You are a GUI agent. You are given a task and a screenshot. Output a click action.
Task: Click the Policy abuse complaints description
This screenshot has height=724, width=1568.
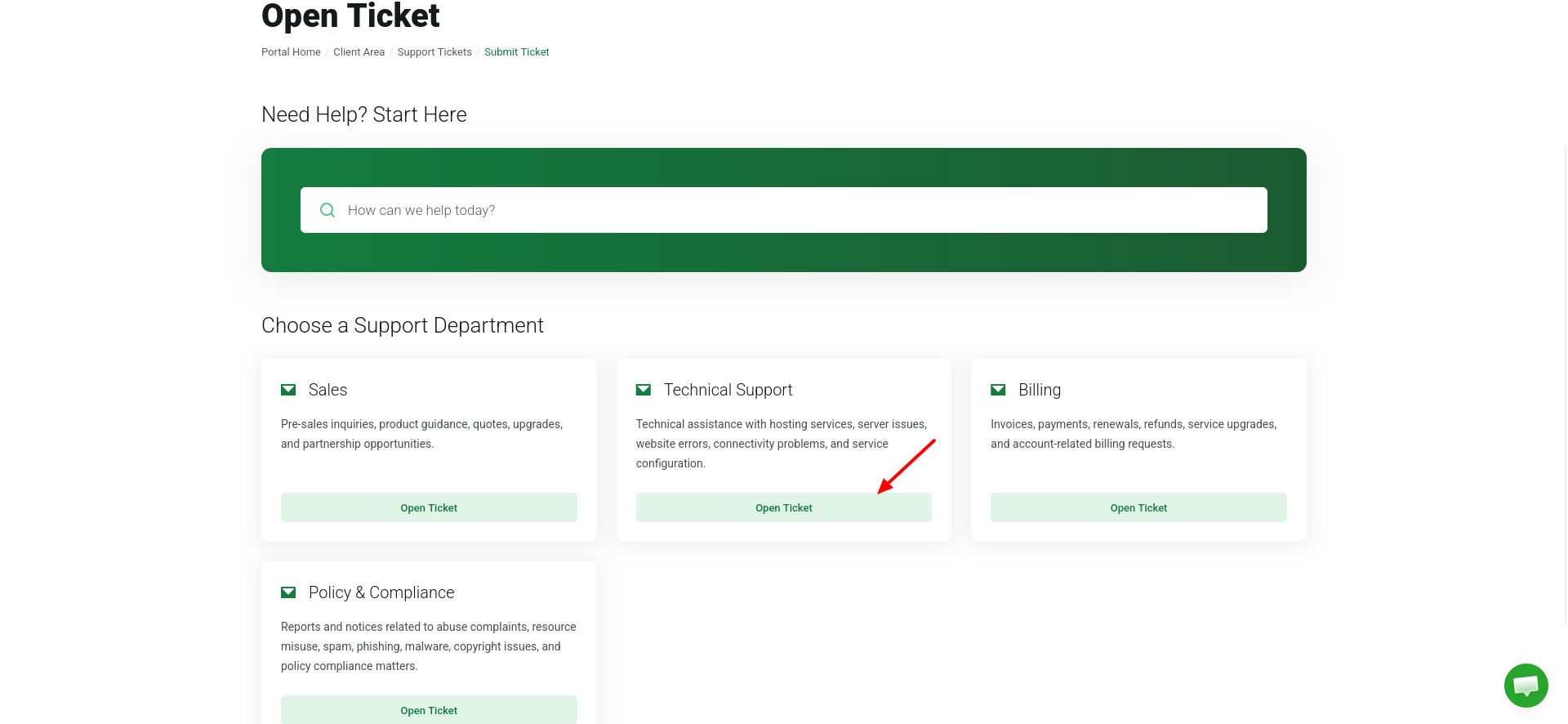429,646
